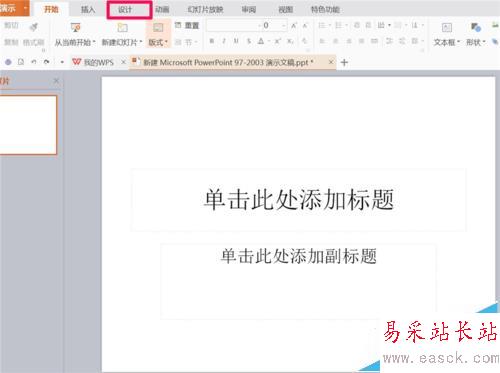Open the 幻灯片放映 (Slide Show) tab
The image size is (500, 373).
205,10
